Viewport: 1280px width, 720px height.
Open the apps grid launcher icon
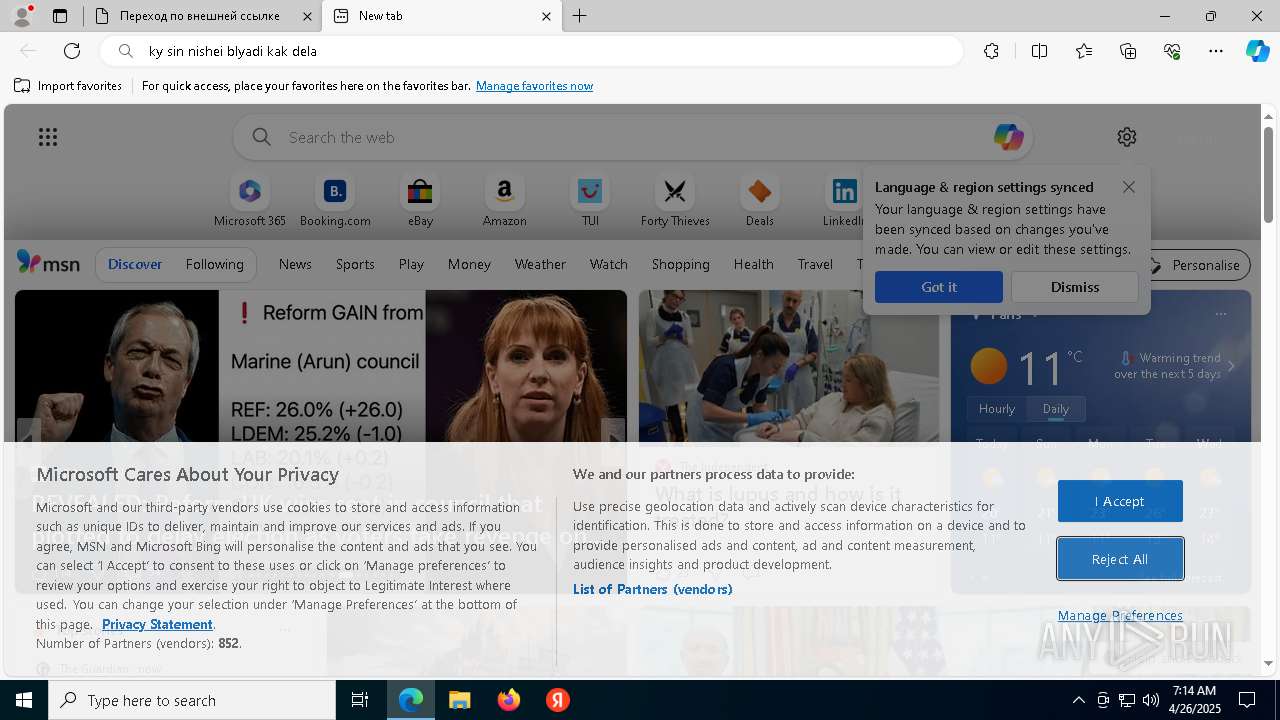(x=48, y=137)
